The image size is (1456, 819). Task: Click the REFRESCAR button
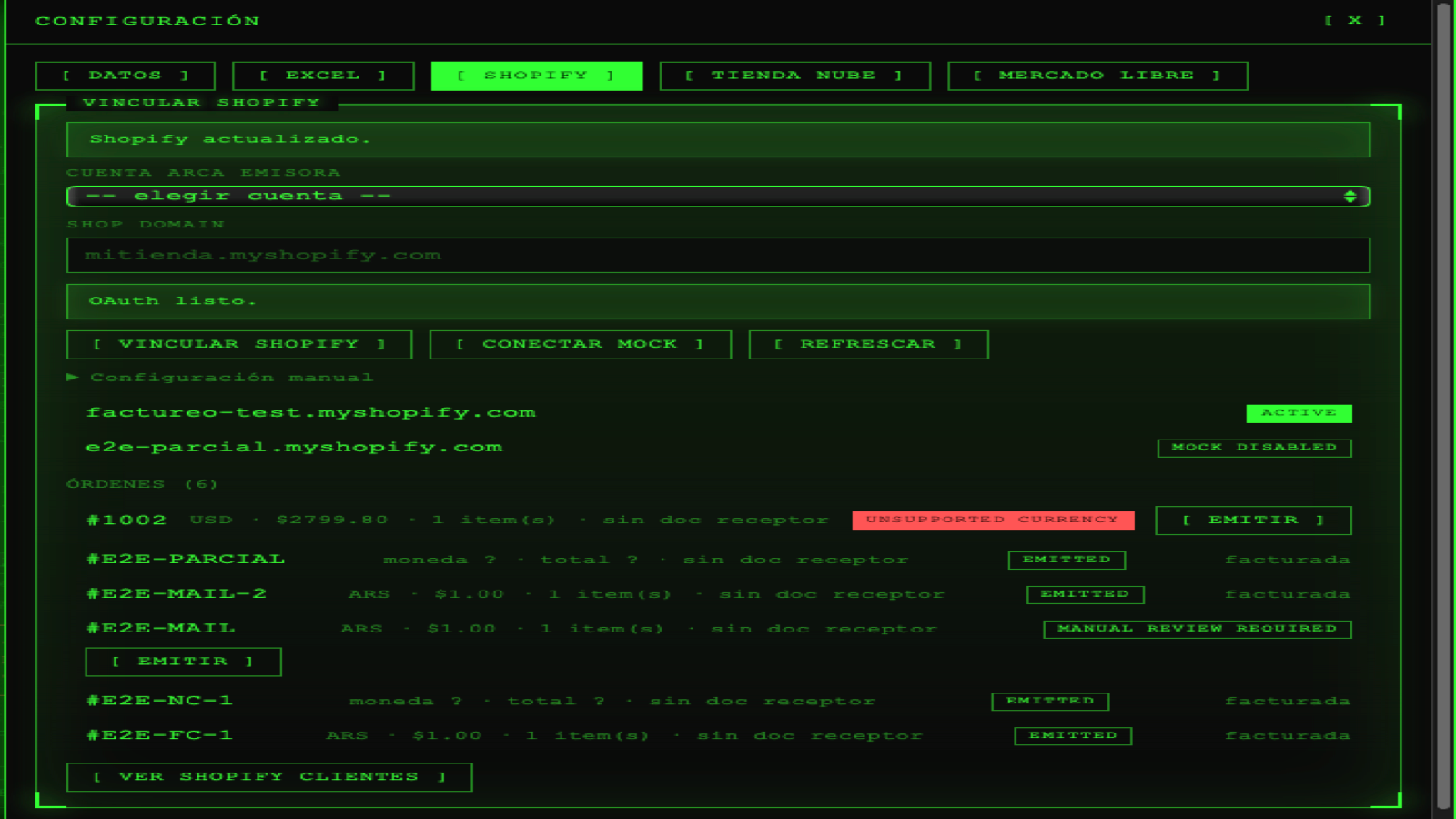coord(868,344)
